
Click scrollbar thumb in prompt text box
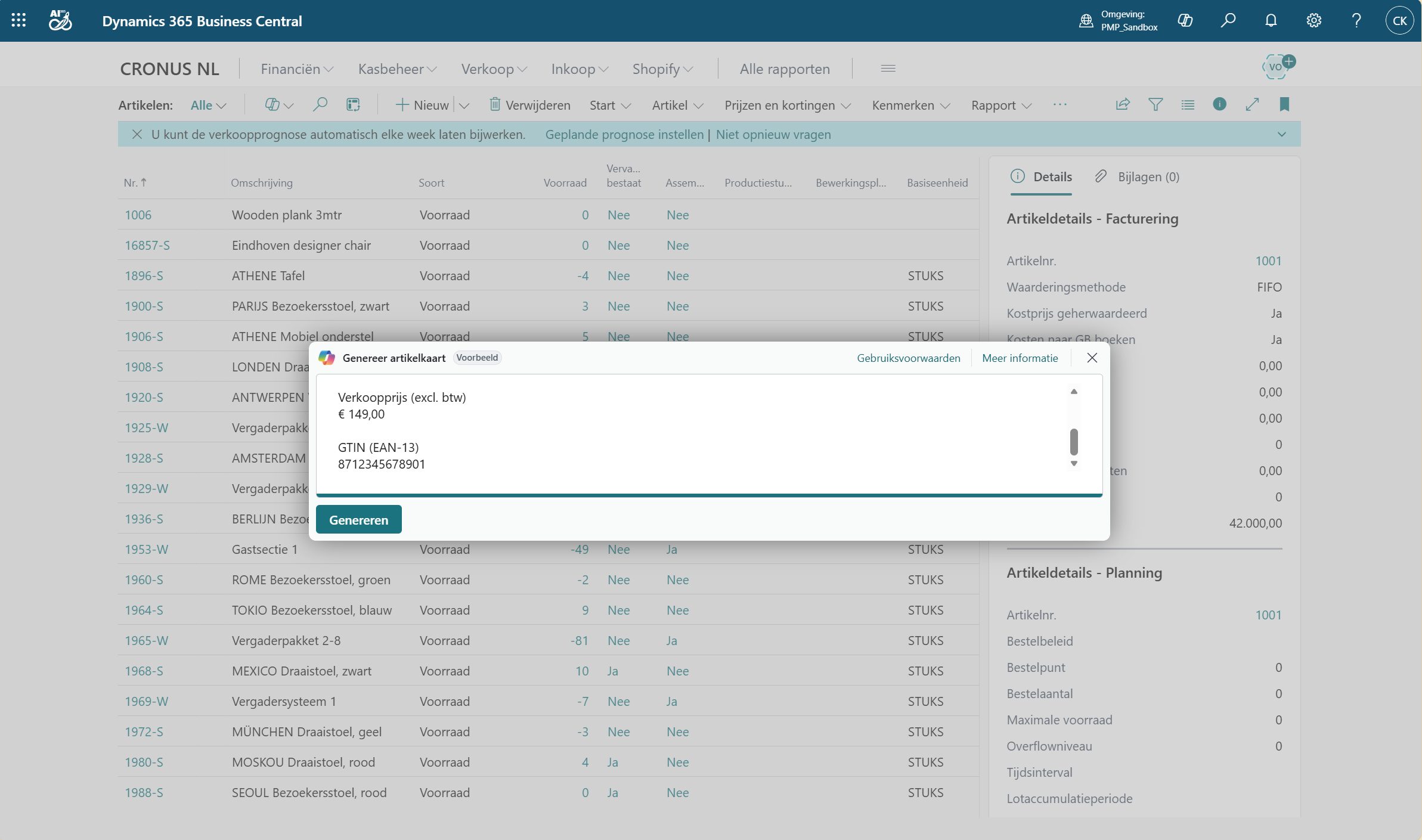[x=1074, y=441]
